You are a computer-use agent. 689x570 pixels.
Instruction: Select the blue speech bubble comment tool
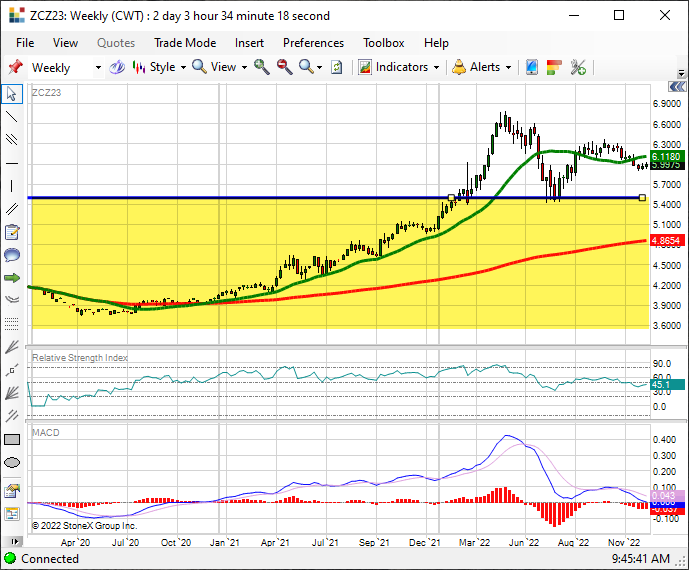[x=12, y=255]
